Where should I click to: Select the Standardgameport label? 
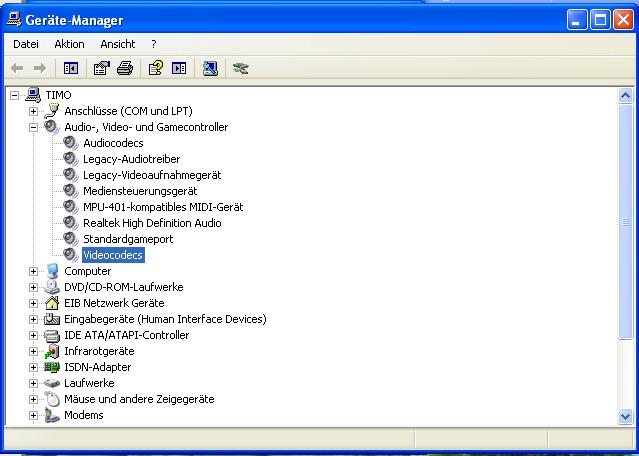tap(128, 239)
